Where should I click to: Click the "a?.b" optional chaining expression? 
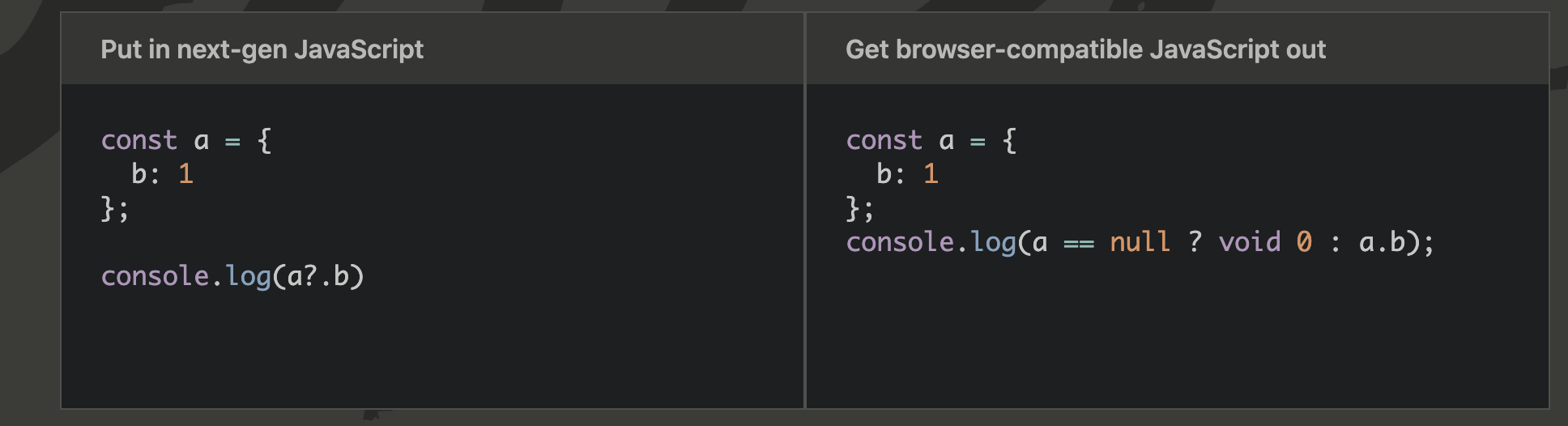317,276
